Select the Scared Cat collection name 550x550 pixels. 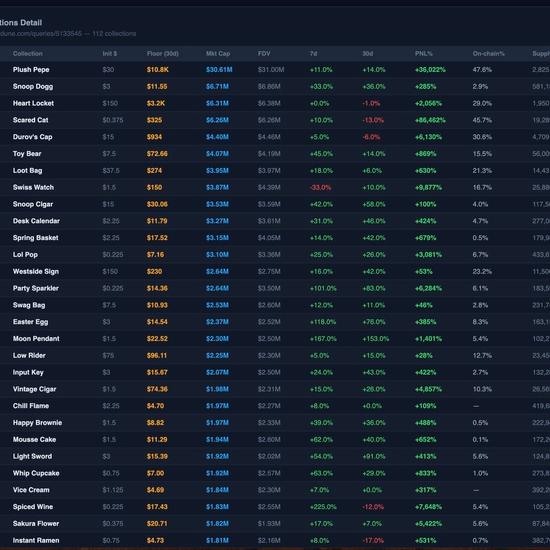point(31,120)
